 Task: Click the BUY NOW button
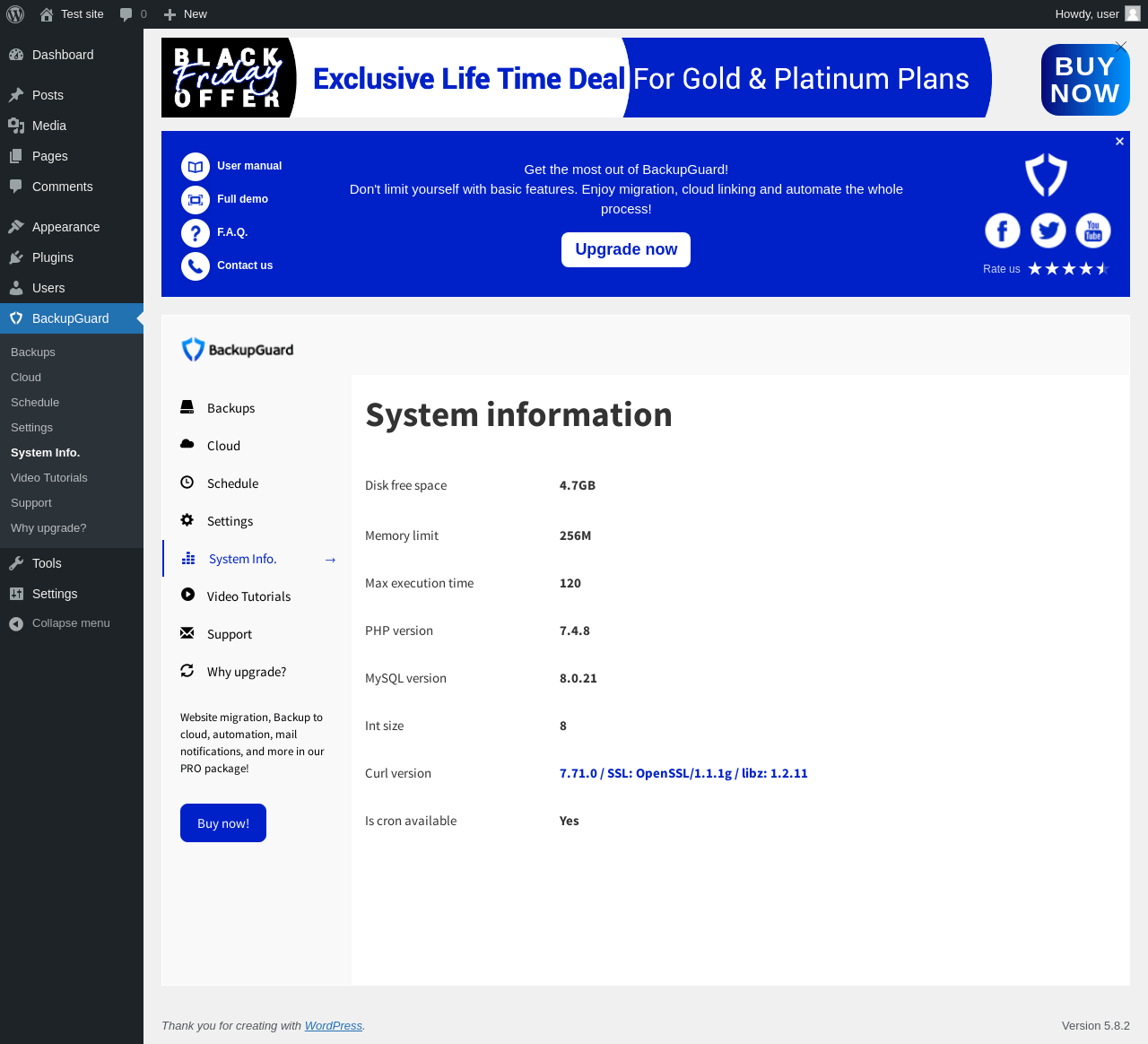[x=1085, y=80]
